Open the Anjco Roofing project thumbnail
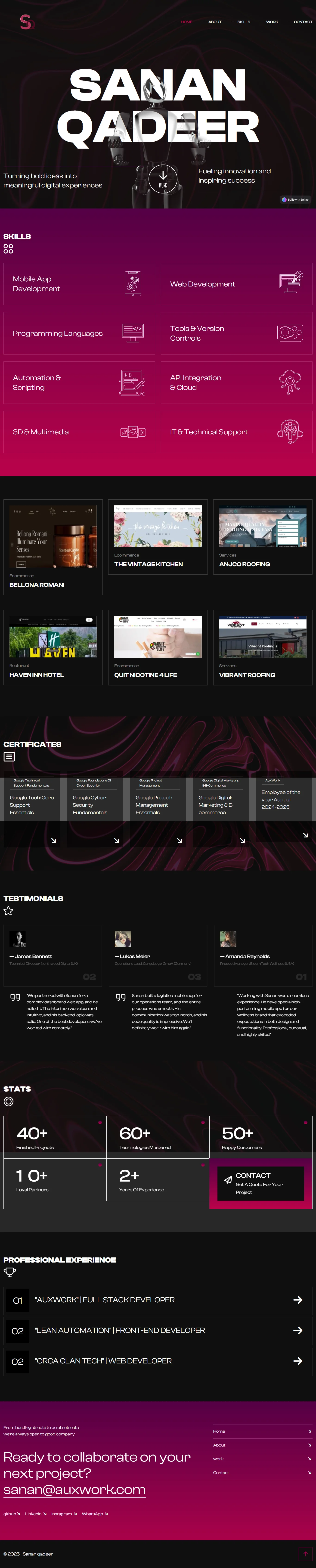316x1568 pixels. click(262, 526)
